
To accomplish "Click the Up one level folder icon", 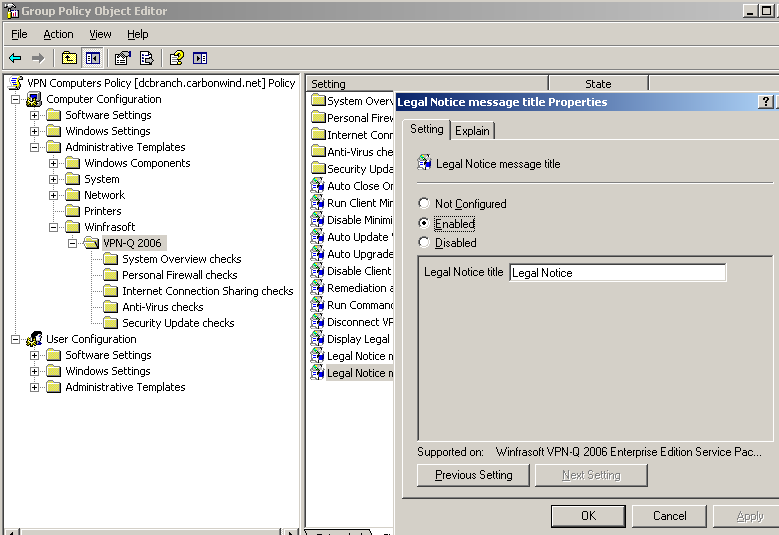I will pos(69,58).
